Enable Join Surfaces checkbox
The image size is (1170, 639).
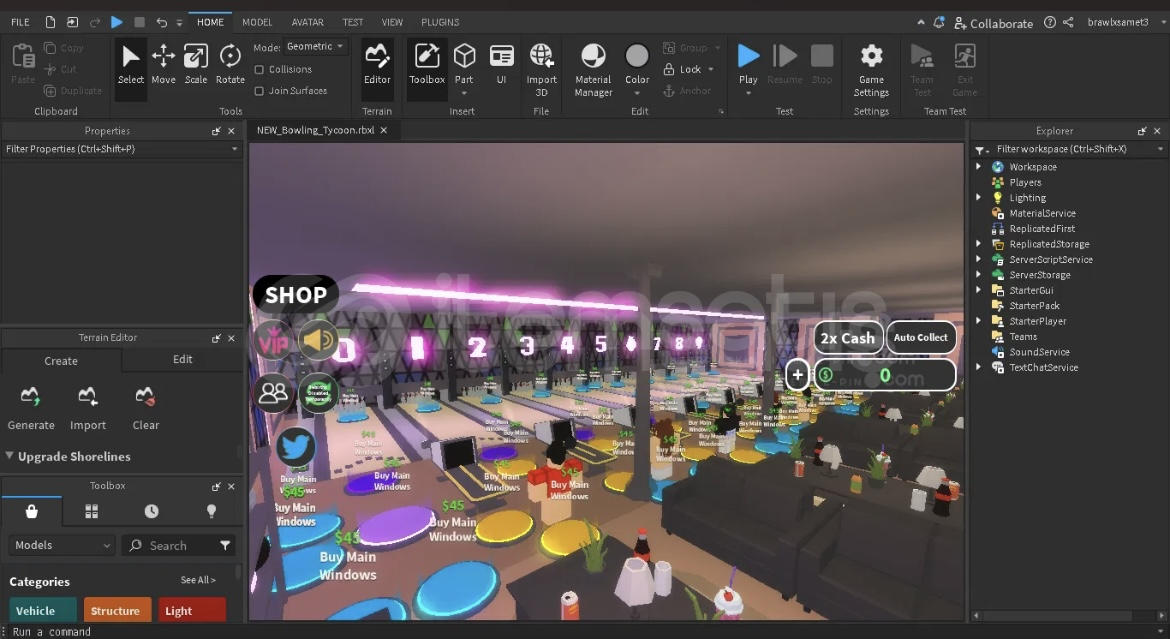point(259,91)
